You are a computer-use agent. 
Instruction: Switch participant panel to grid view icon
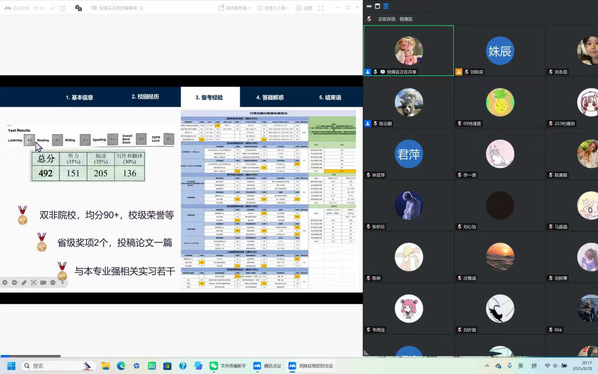coord(377,6)
